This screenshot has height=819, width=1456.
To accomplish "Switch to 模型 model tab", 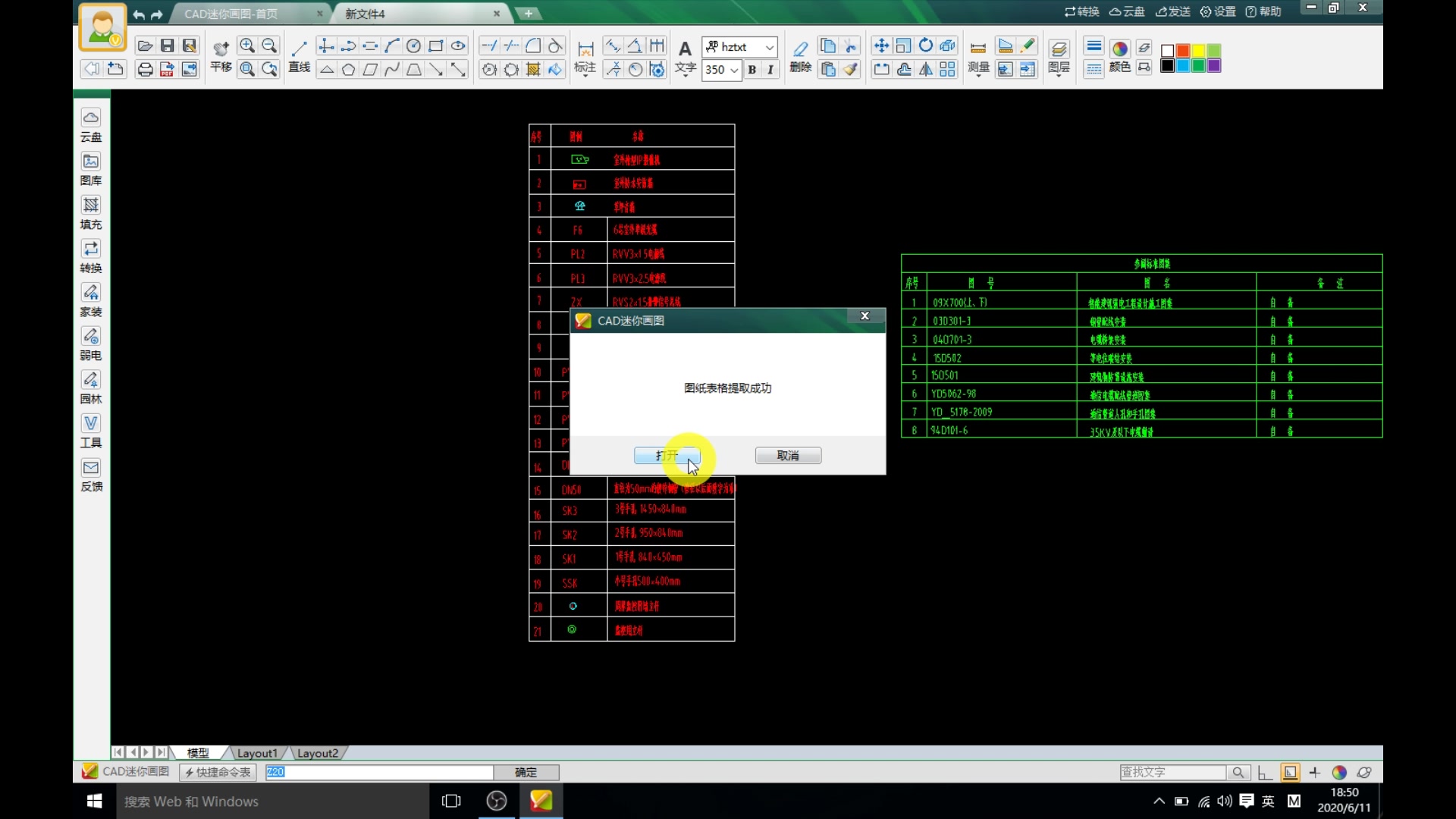I will click(198, 753).
